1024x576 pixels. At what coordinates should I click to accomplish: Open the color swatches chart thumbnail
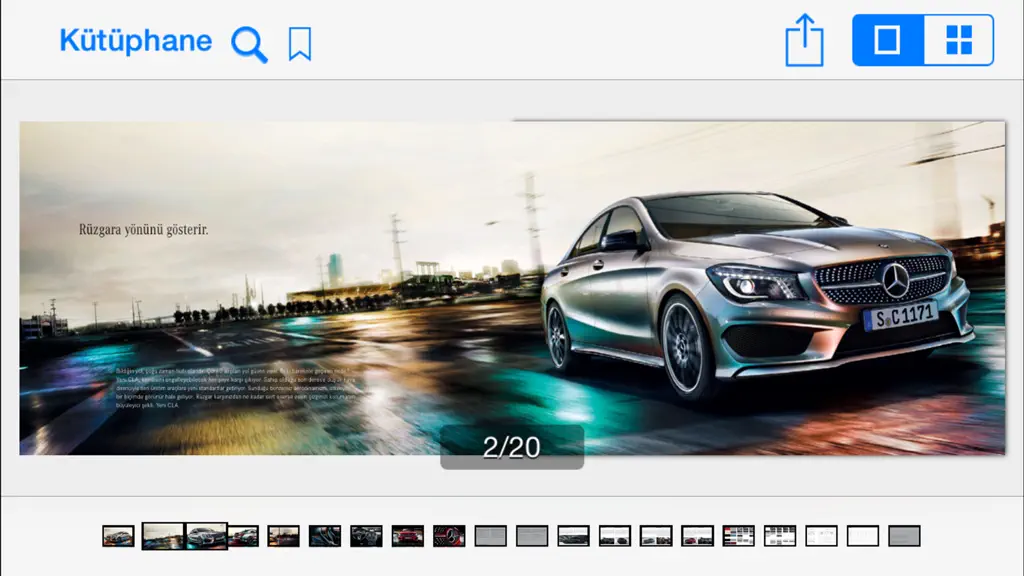[739, 536]
